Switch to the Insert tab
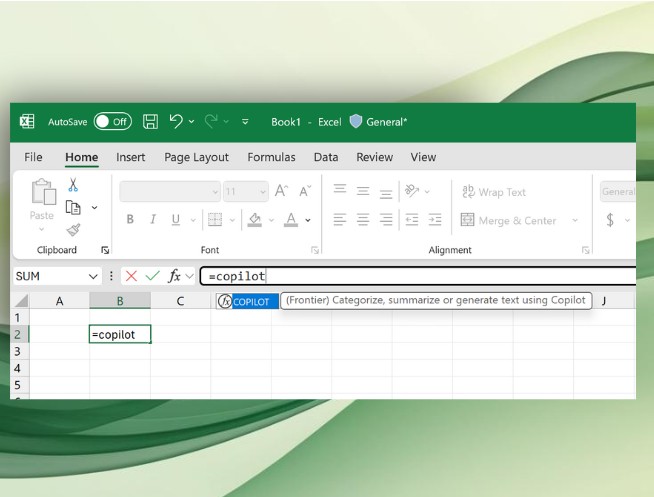The height and width of the screenshot is (497, 654). (131, 157)
